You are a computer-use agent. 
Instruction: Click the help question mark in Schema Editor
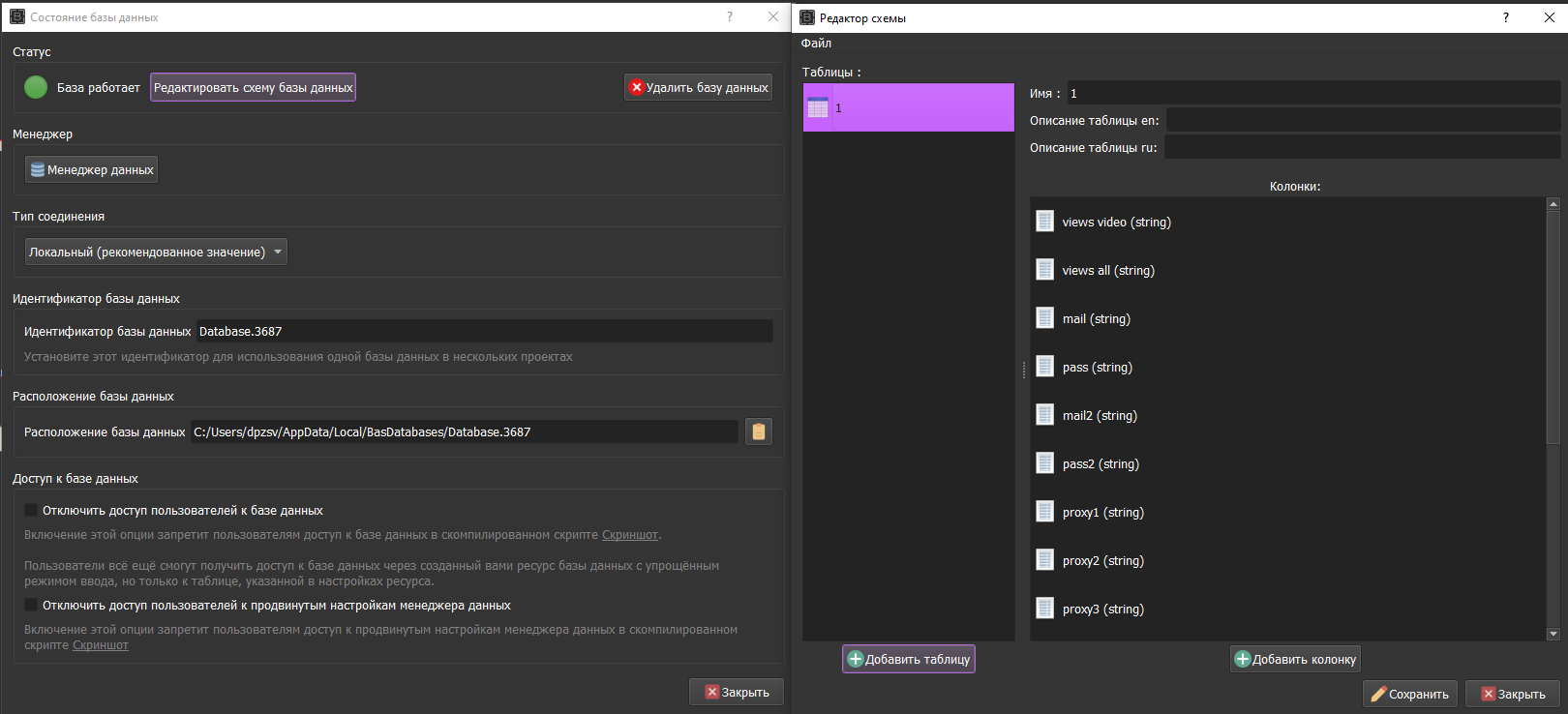point(1505,17)
